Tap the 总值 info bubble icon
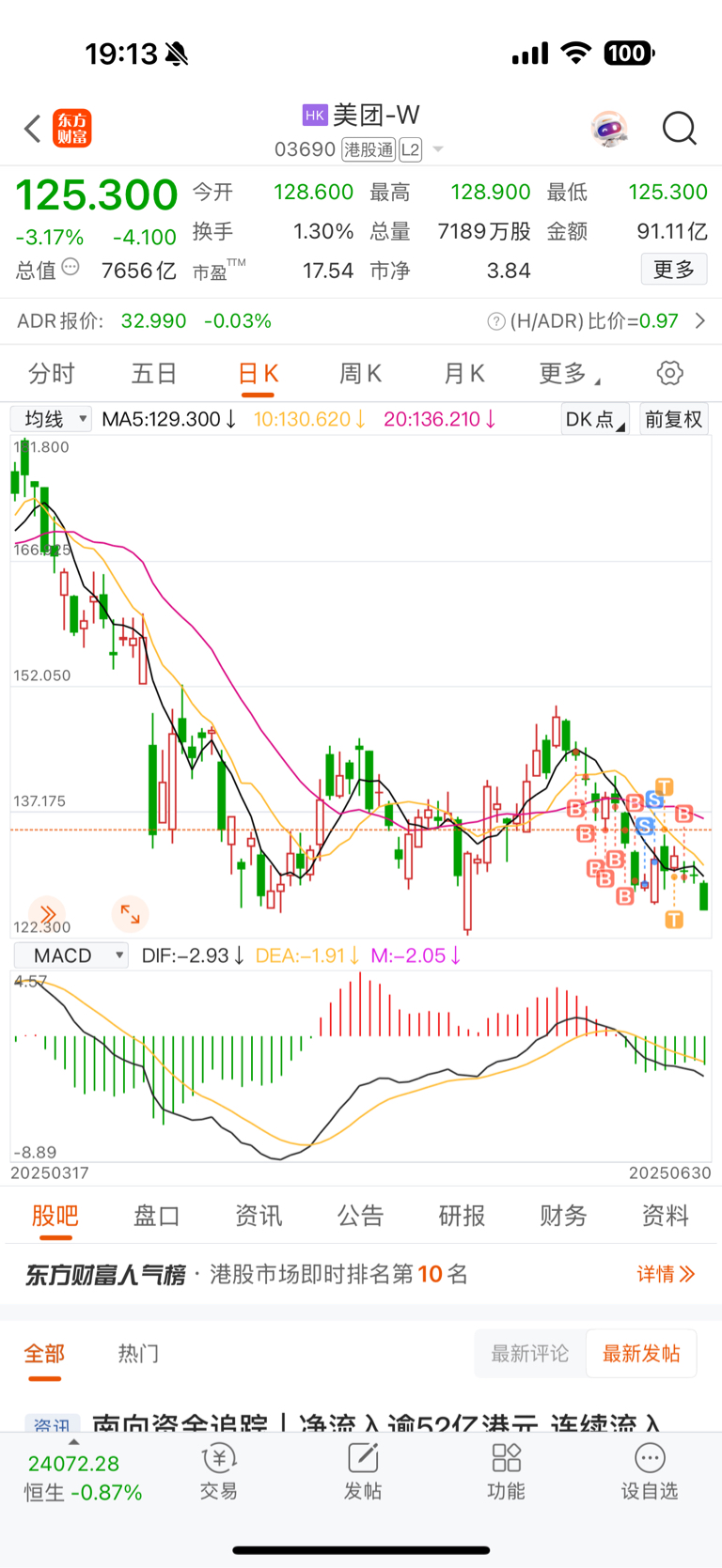722x1568 pixels. point(71,268)
